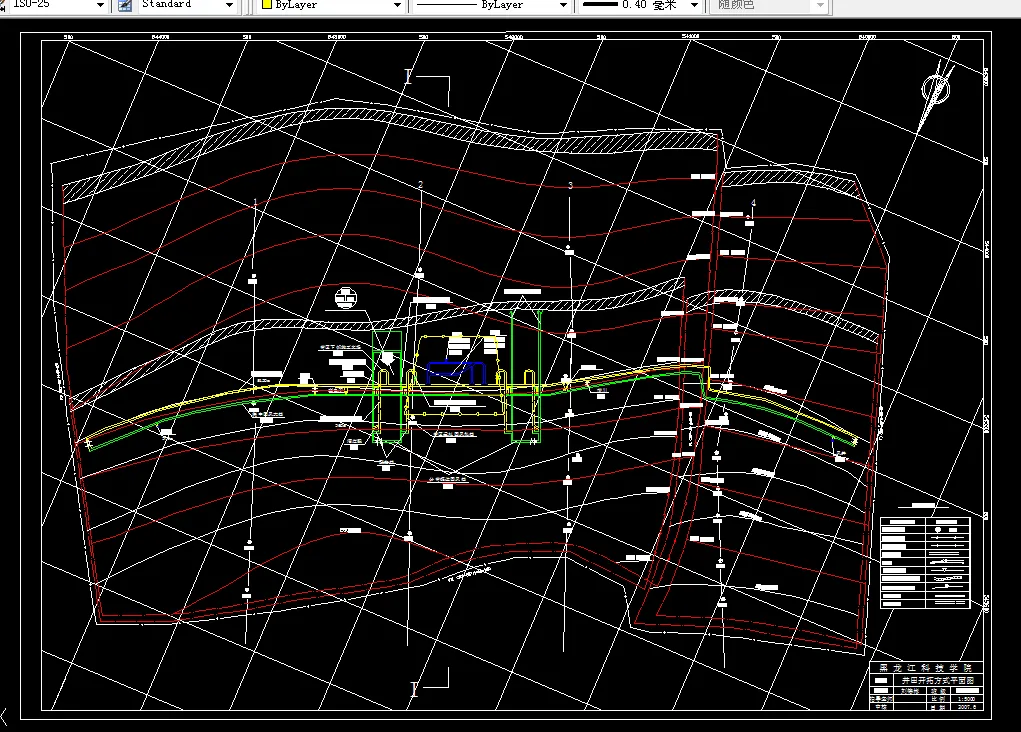Screen dimensions: 1021x732
Task: Select the round striped symbol above green shaft
Action: pos(346,298)
